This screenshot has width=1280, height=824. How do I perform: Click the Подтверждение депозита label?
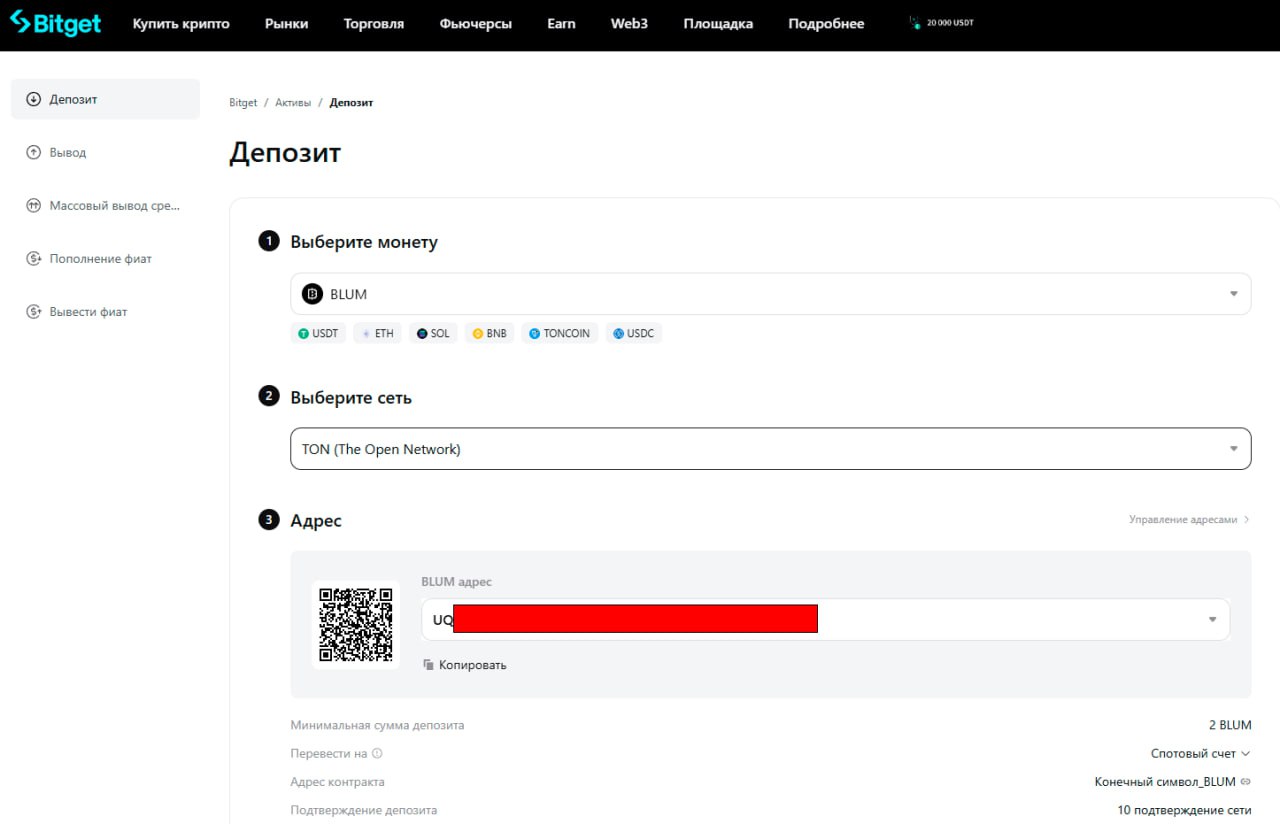click(x=364, y=810)
